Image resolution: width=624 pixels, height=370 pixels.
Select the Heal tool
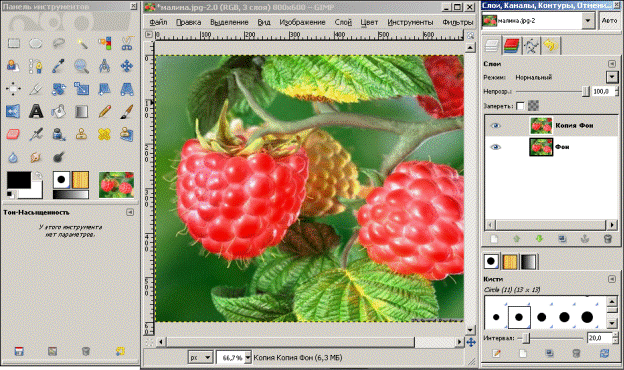click(x=104, y=134)
